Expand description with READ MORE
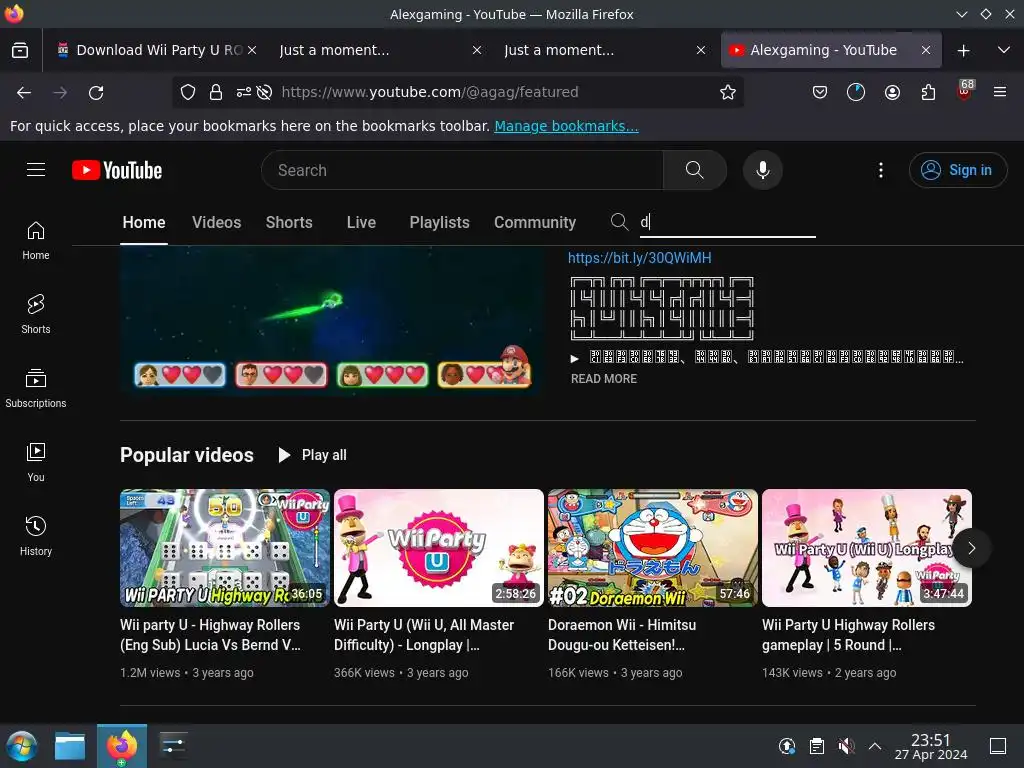 pyautogui.click(x=603, y=379)
